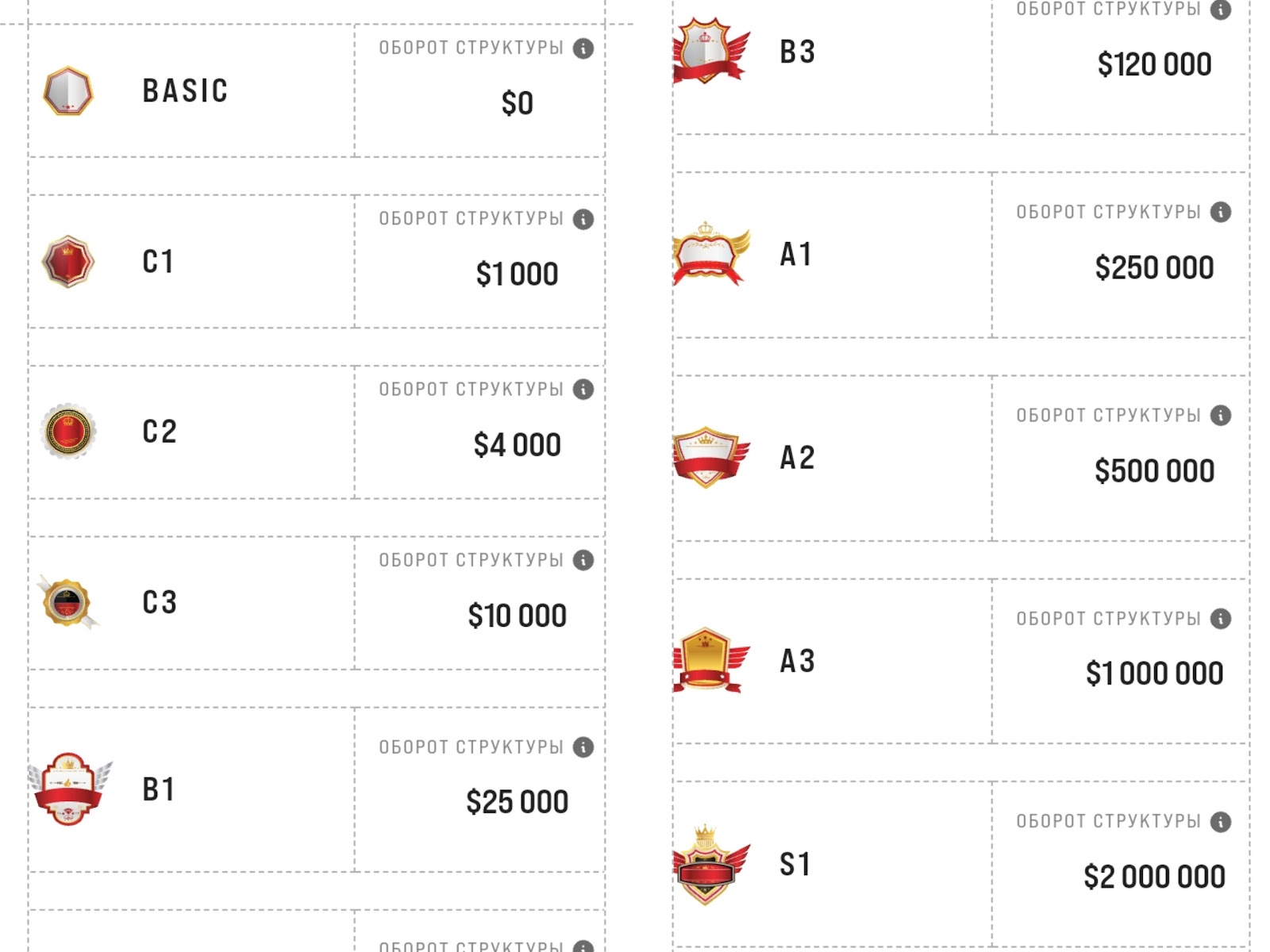Show turnover info for A2 rank
Image resolution: width=1270 pixels, height=952 pixels.
(x=1221, y=416)
